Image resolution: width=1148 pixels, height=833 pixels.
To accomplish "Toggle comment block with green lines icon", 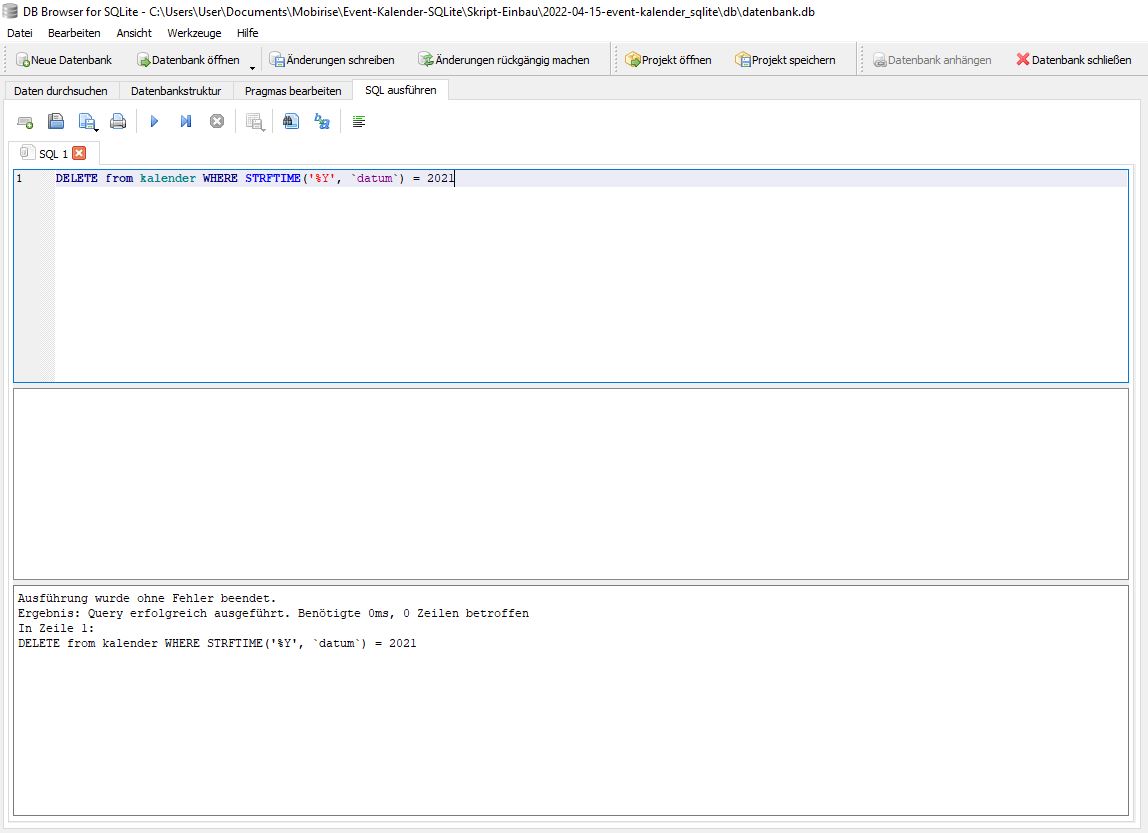I will tap(359, 121).
